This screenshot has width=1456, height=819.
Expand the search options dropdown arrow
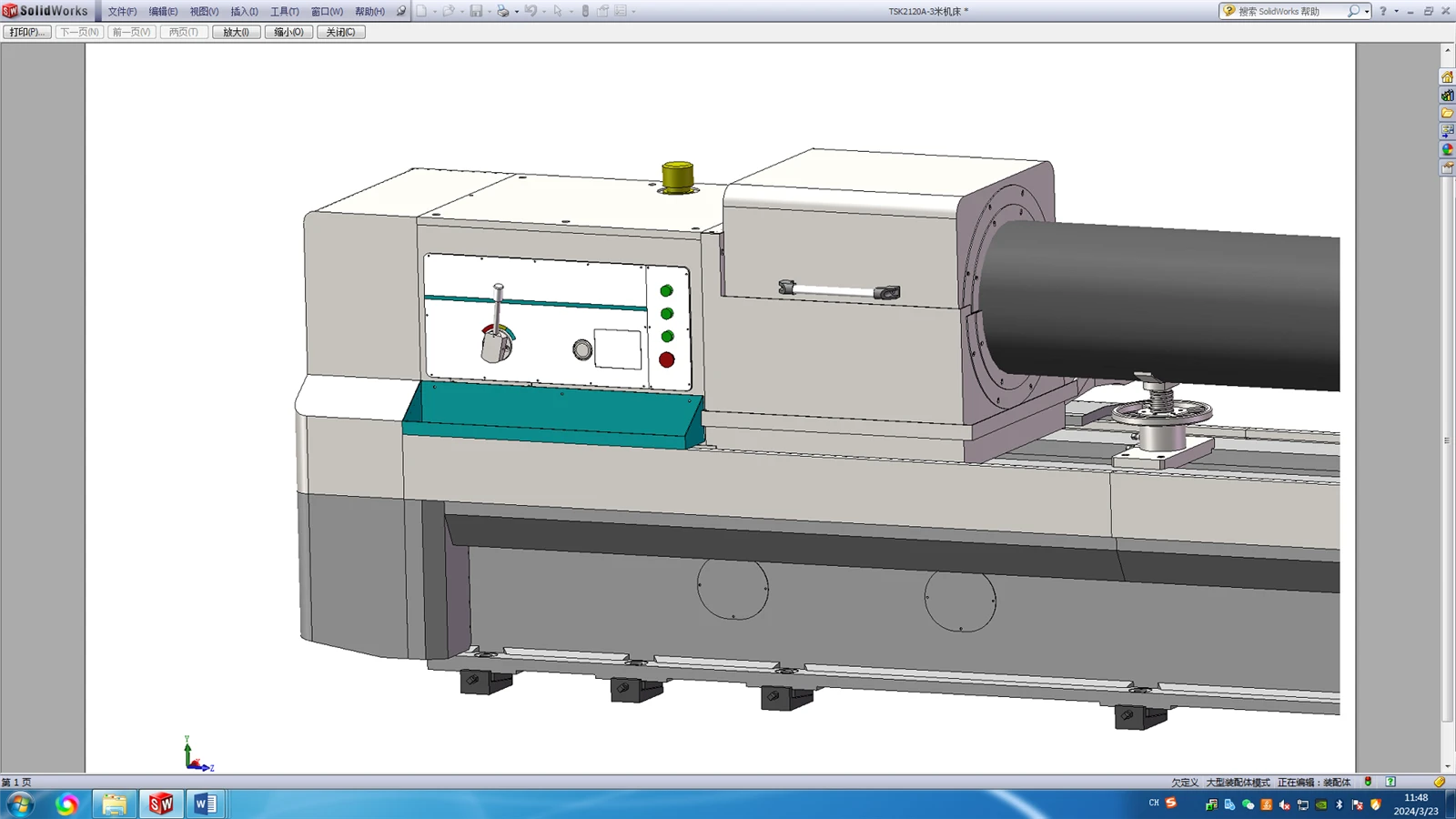(1367, 11)
